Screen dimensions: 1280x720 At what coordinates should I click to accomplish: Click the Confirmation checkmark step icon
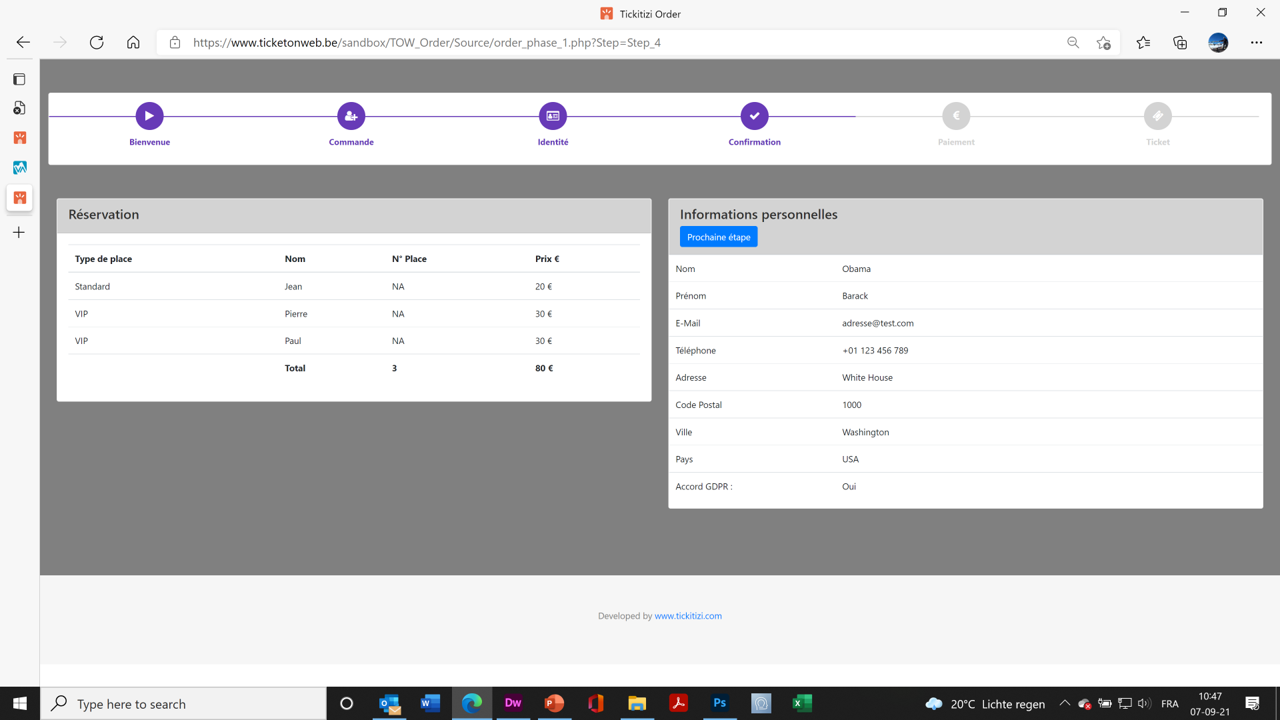click(754, 116)
